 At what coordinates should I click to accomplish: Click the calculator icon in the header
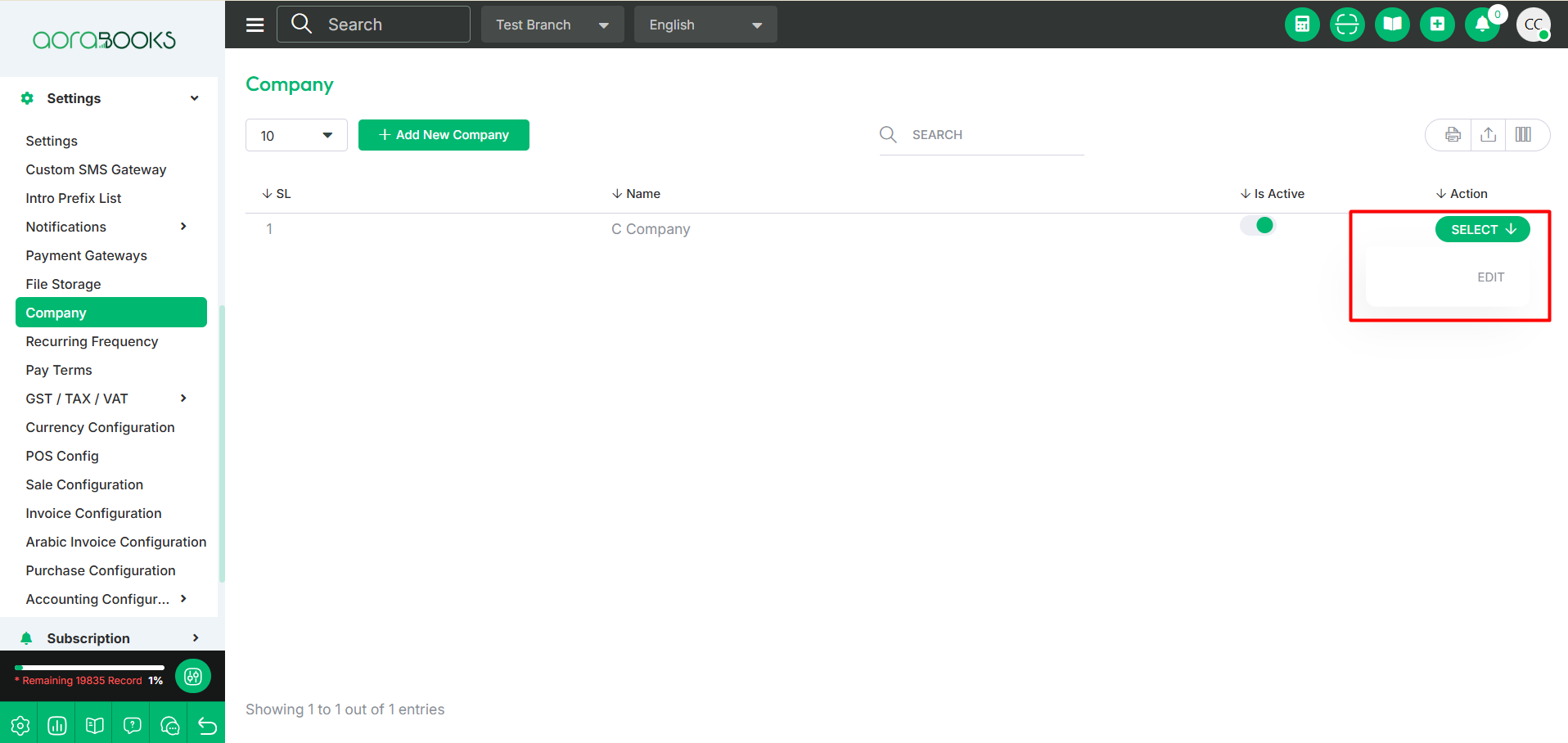pos(1302,25)
